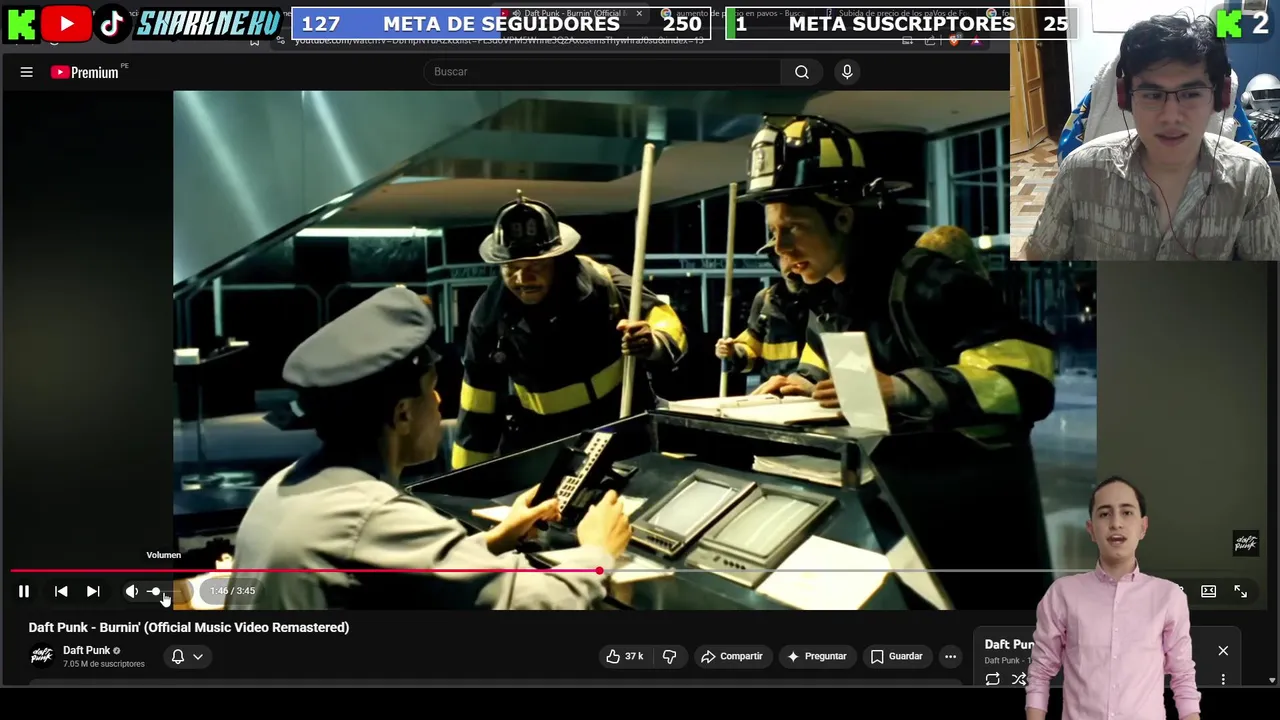Click the Kick logo in the stream overlay
The image size is (1280, 720).
point(21,24)
